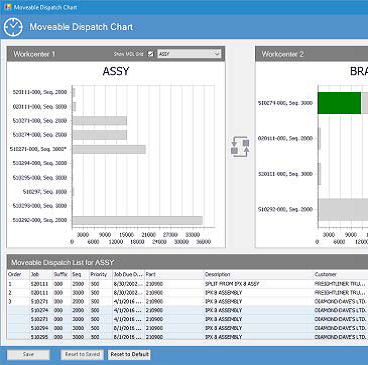Viewport: 368px width, 365px height.
Task: Select the highlighted row for job 510274
Action: tap(188, 310)
